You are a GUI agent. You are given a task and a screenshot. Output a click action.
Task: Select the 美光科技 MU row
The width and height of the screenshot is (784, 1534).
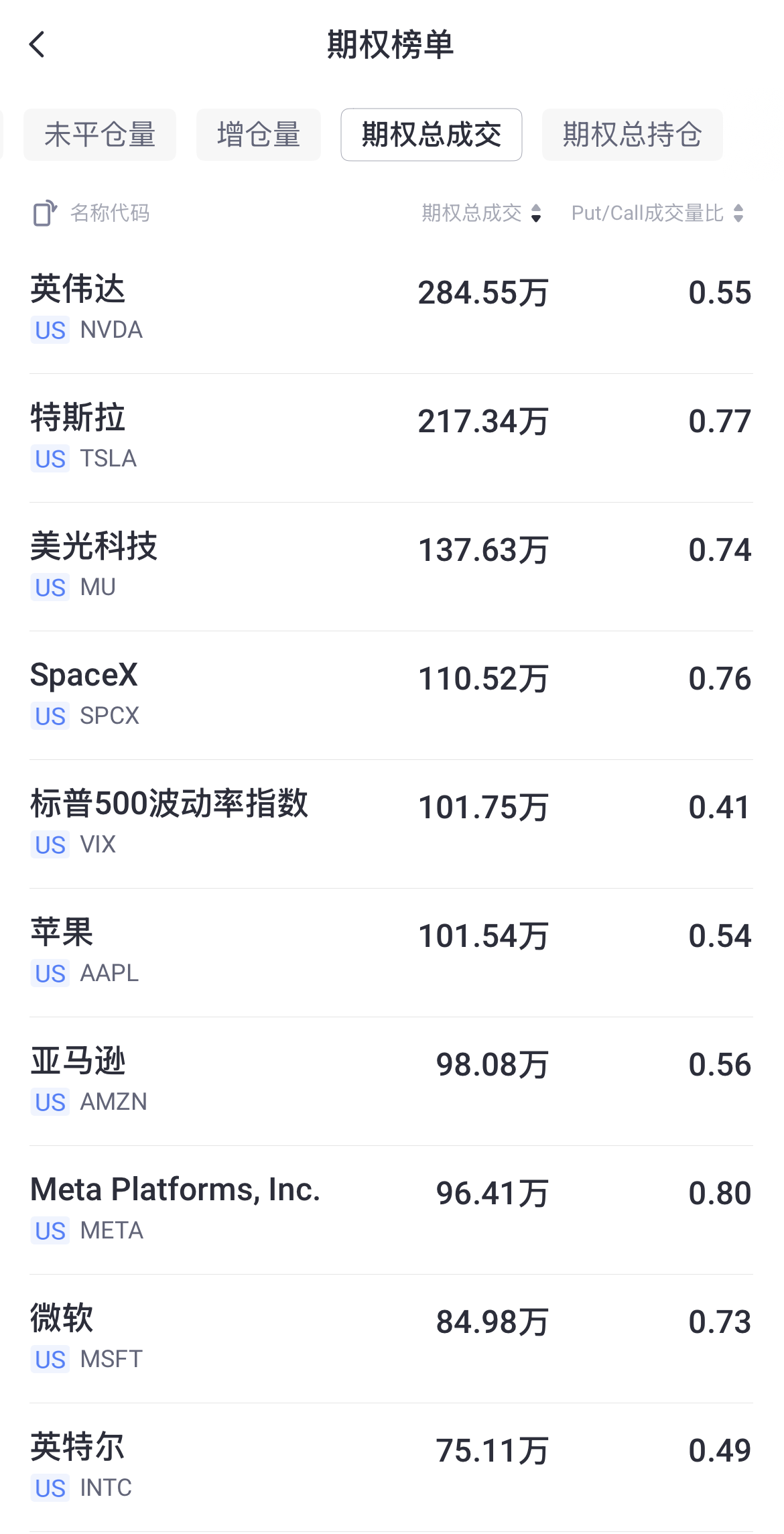coord(391,567)
